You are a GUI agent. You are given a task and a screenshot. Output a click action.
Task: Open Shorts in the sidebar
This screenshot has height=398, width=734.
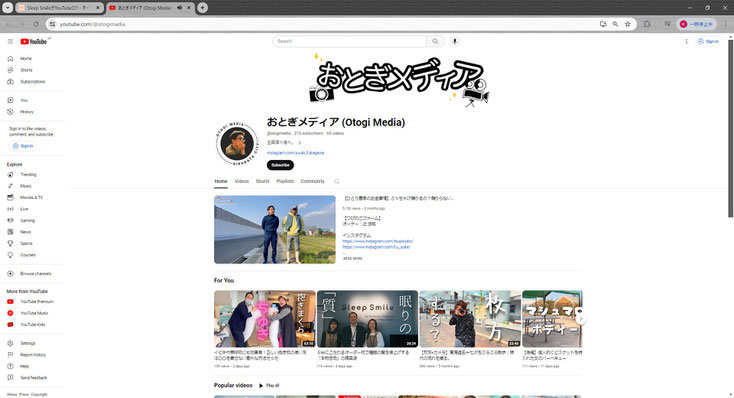(x=26, y=70)
